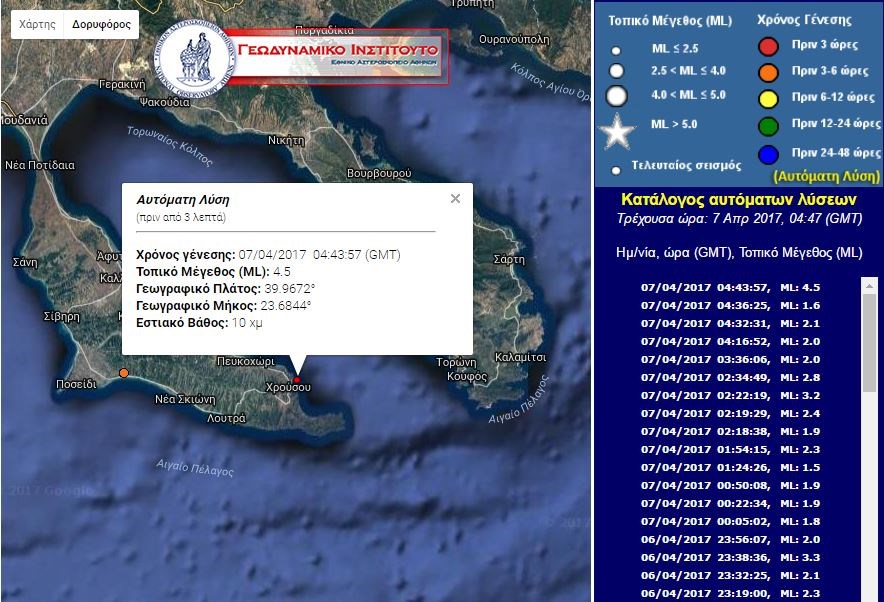Click the yellow Πριν 6-12 ώρες legend circle
This screenshot has width=884, height=602.
768,98
